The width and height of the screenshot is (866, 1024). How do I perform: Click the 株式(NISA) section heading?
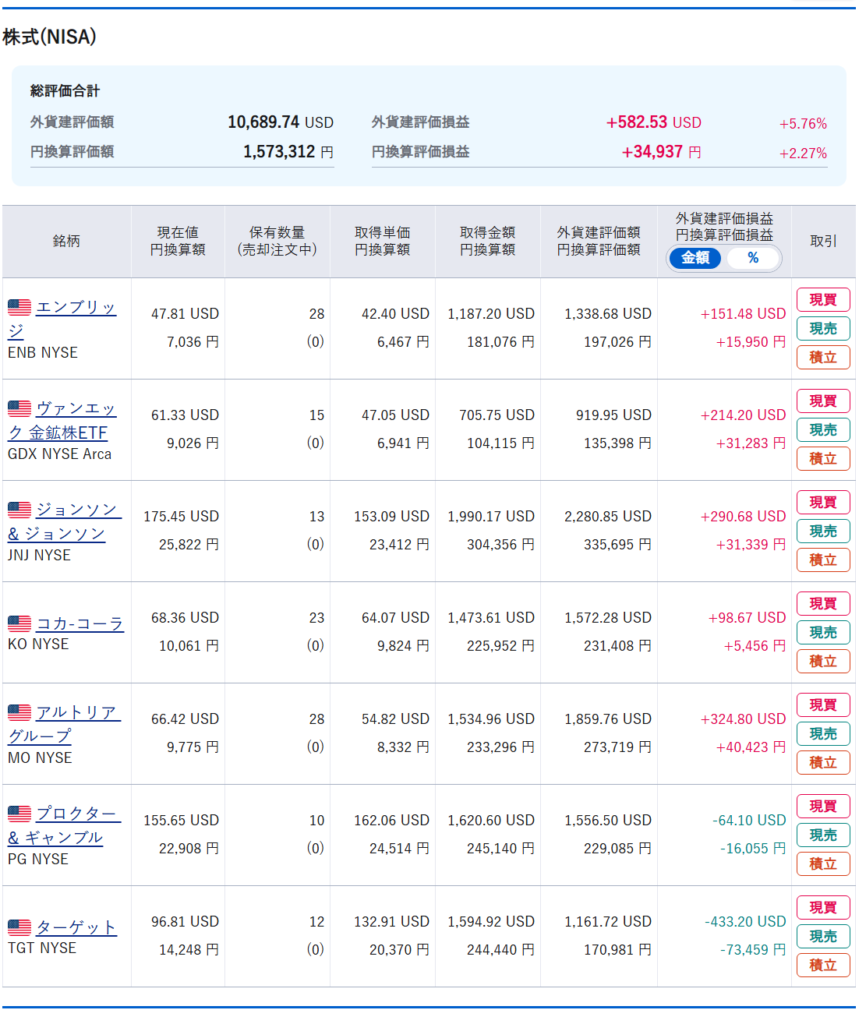point(50,37)
